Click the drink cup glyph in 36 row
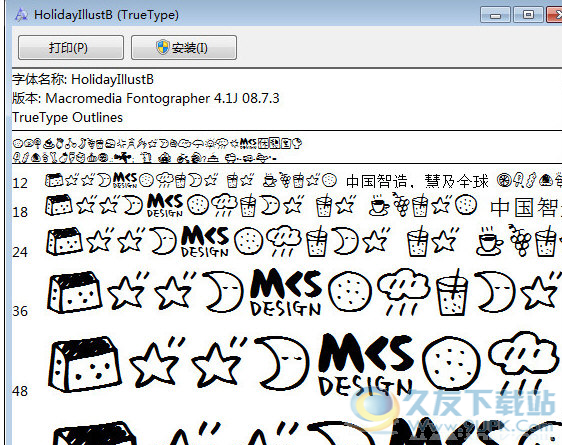 click(x=452, y=293)
